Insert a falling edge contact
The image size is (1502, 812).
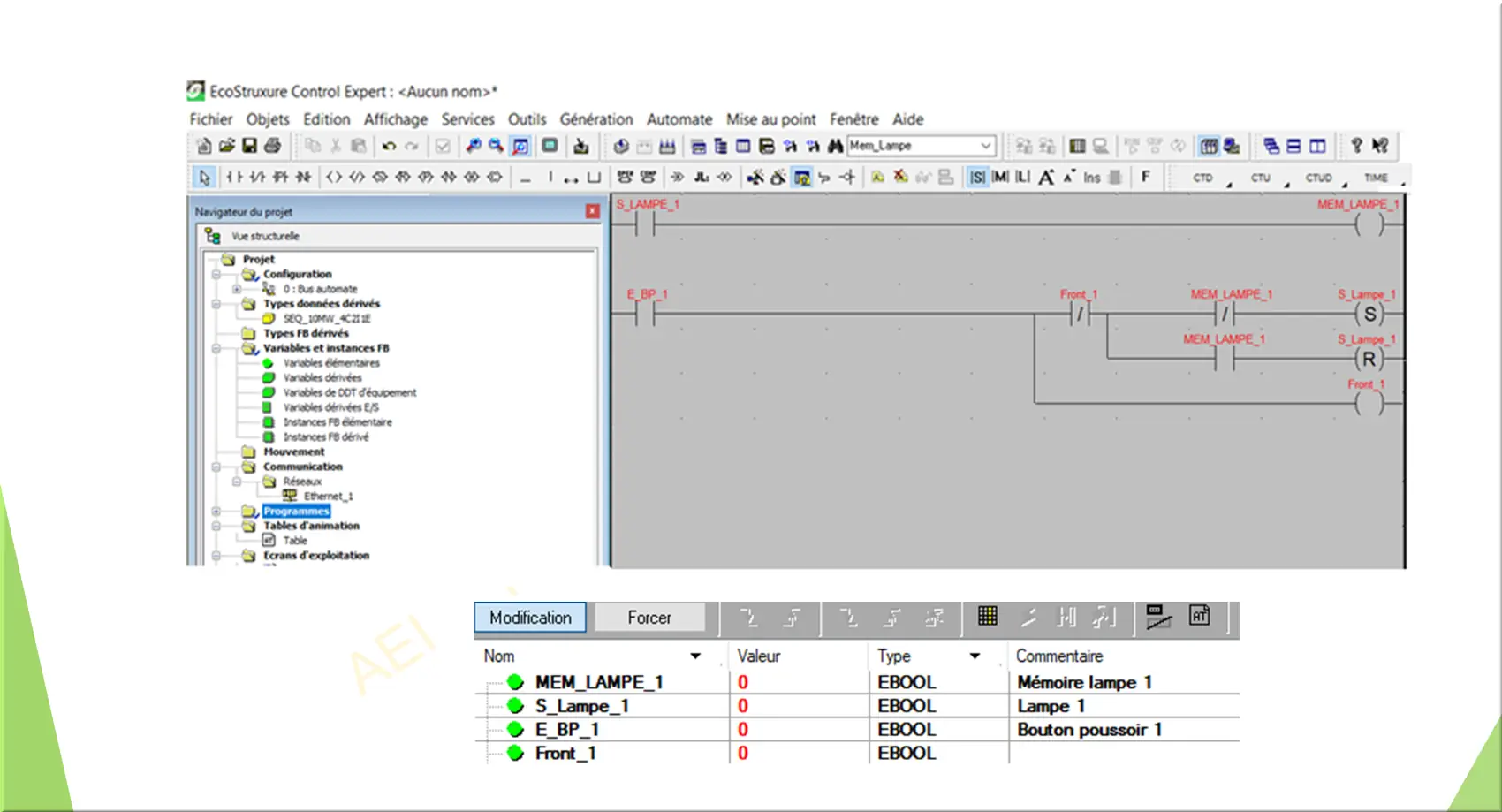[303, 178]
